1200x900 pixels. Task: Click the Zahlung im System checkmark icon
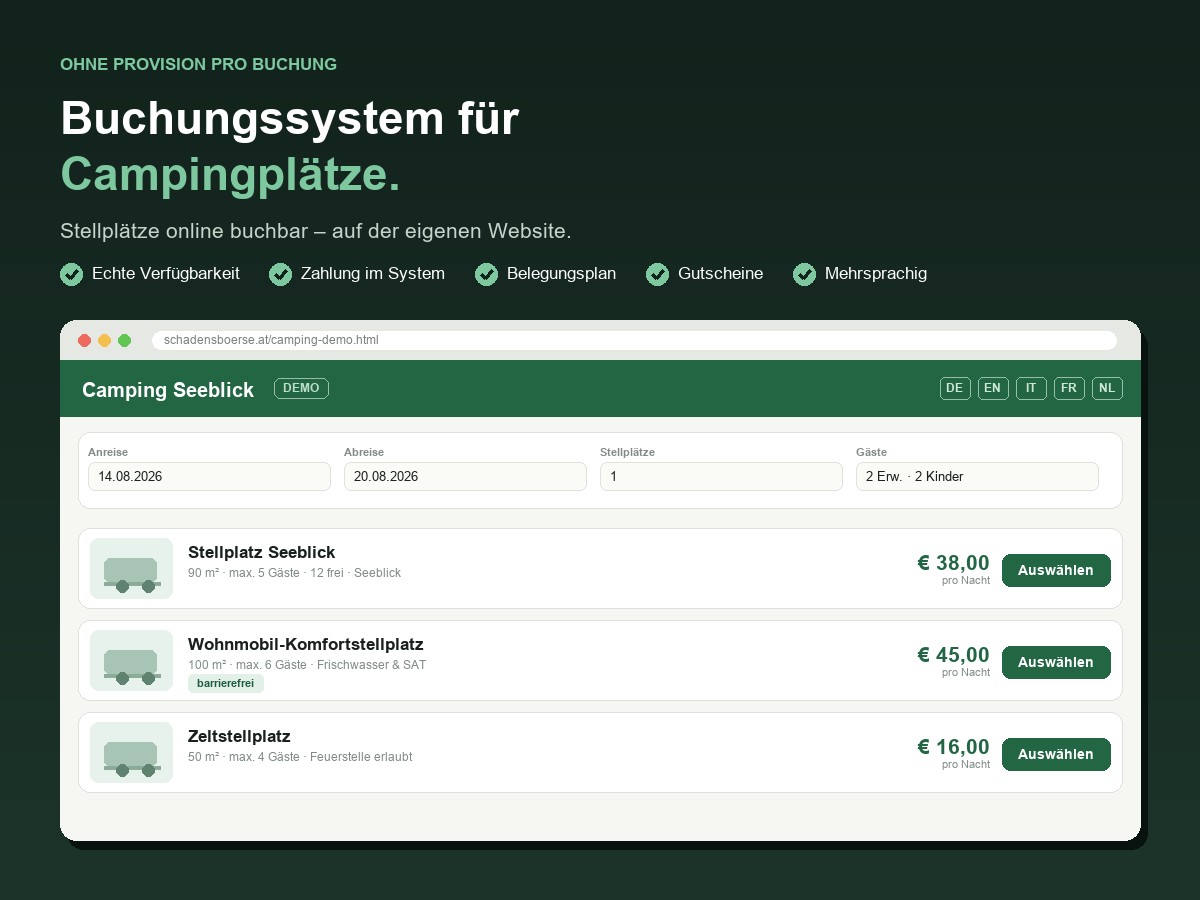coord(280,274)
